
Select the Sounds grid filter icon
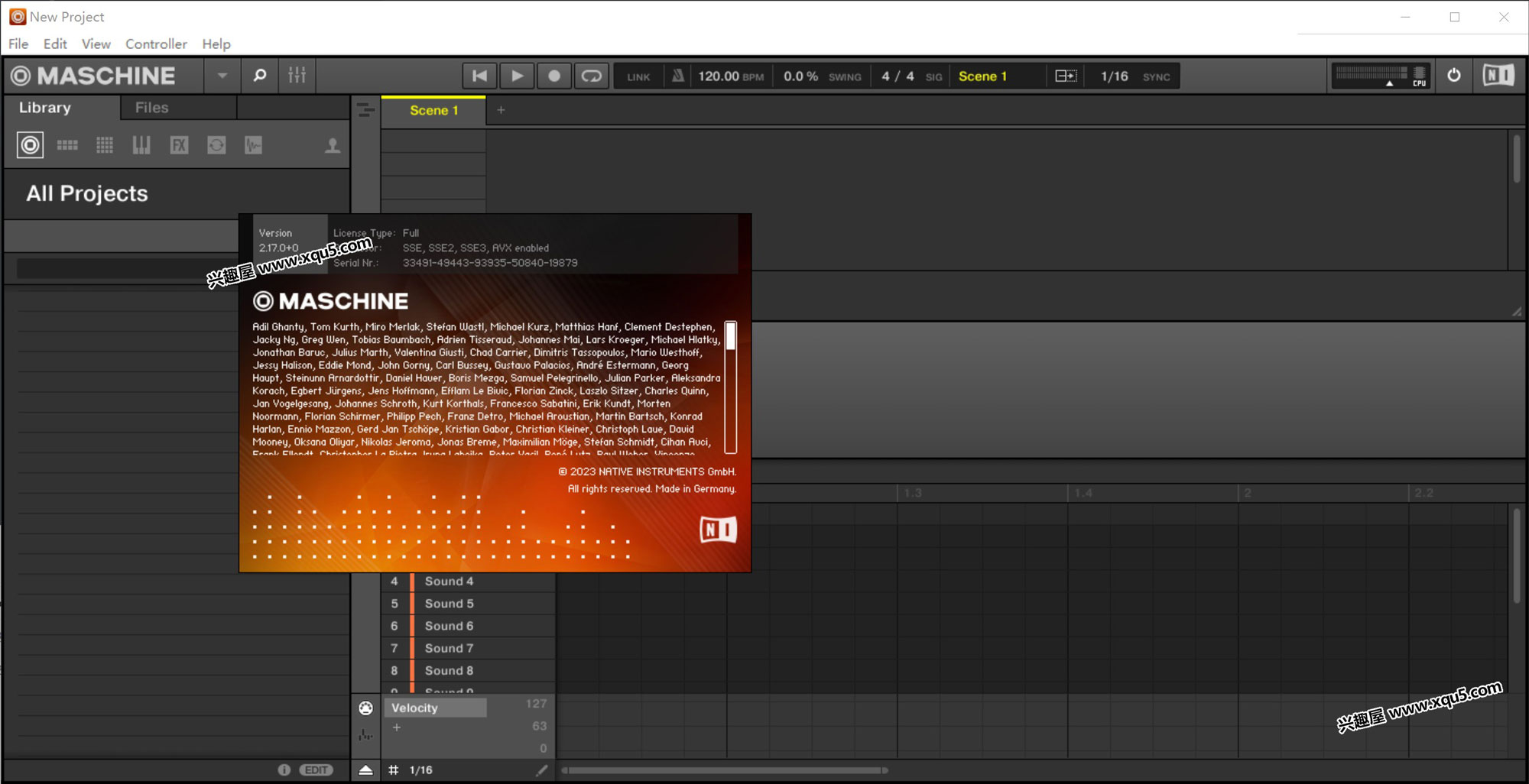[x=105, y=145]
